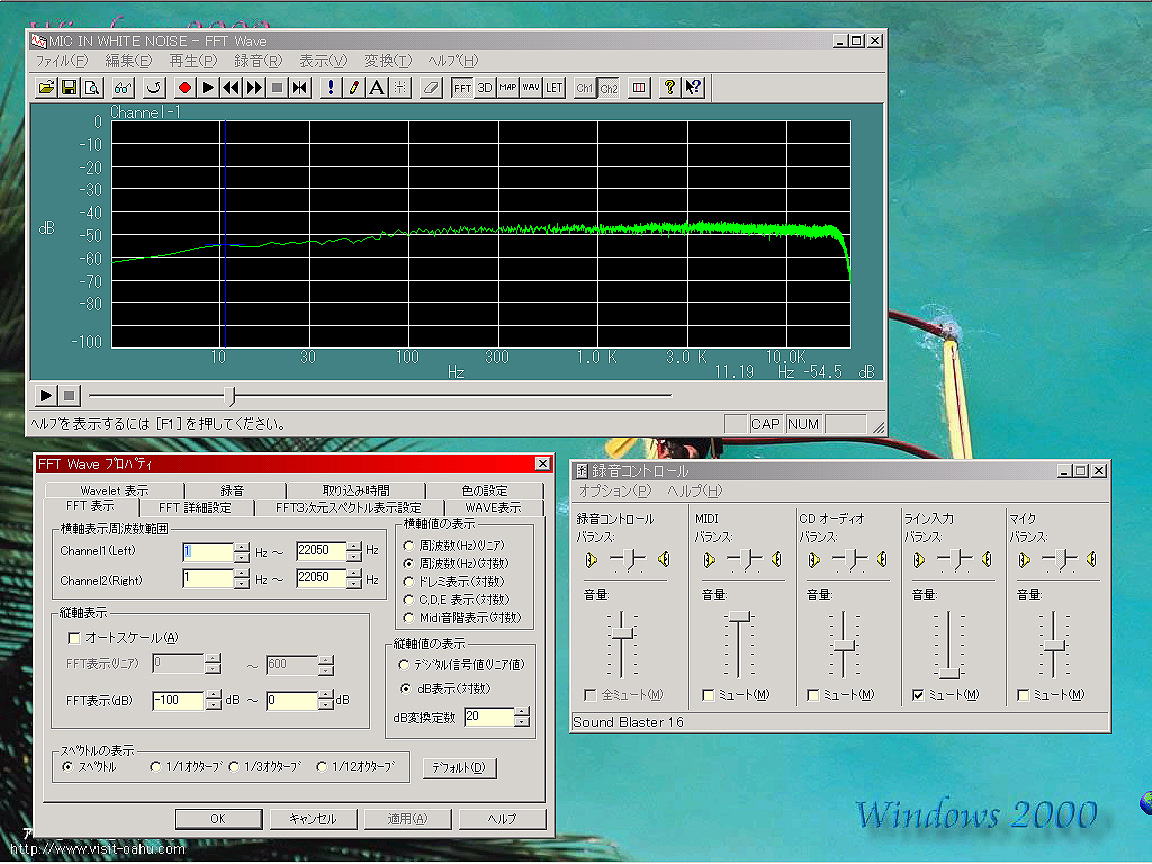This screenshot has width=1152, height=864.
Task: Mute the マイク channel checkbox
Action: tap(1023, 695)
